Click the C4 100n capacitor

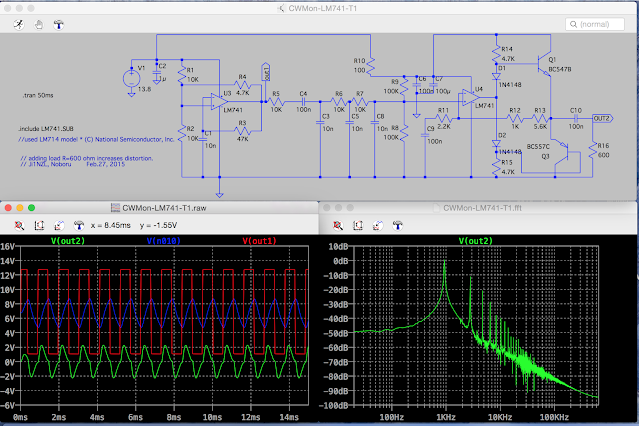303,102
